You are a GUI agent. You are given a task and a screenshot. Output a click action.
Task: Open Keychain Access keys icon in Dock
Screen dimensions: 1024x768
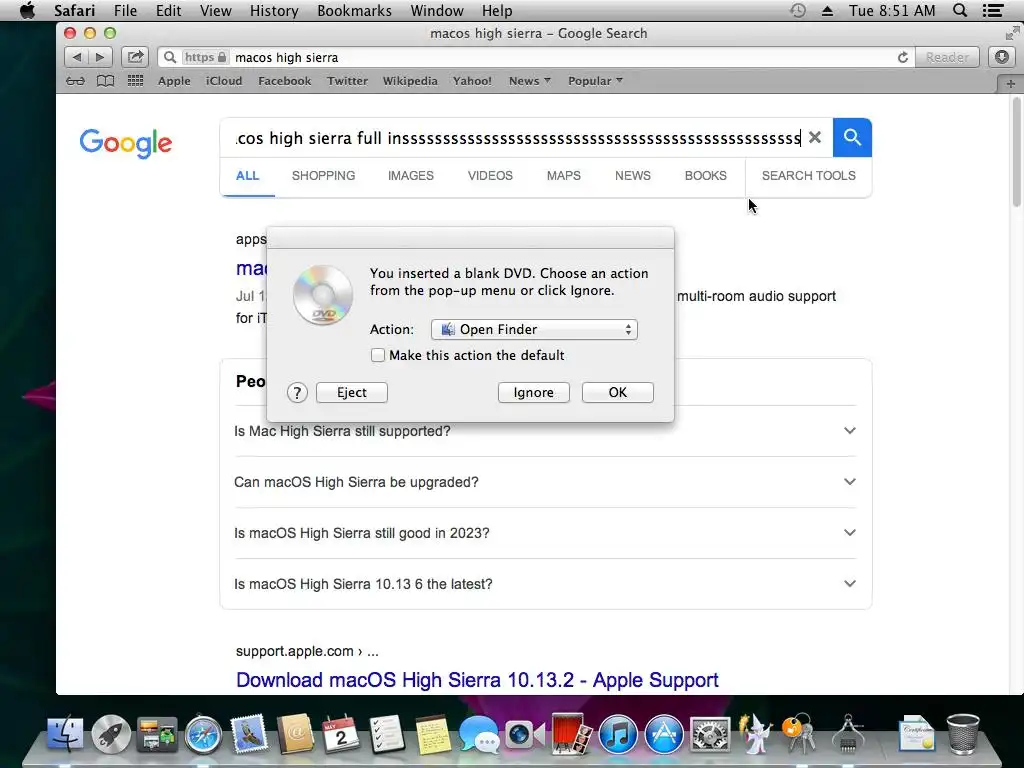[x=800, y=733]
